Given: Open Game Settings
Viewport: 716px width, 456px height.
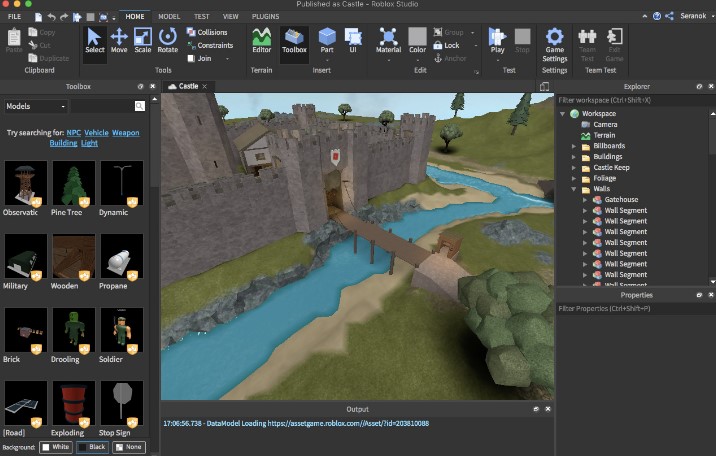Looking at the screenshot, I should click(x=554, y=45).
